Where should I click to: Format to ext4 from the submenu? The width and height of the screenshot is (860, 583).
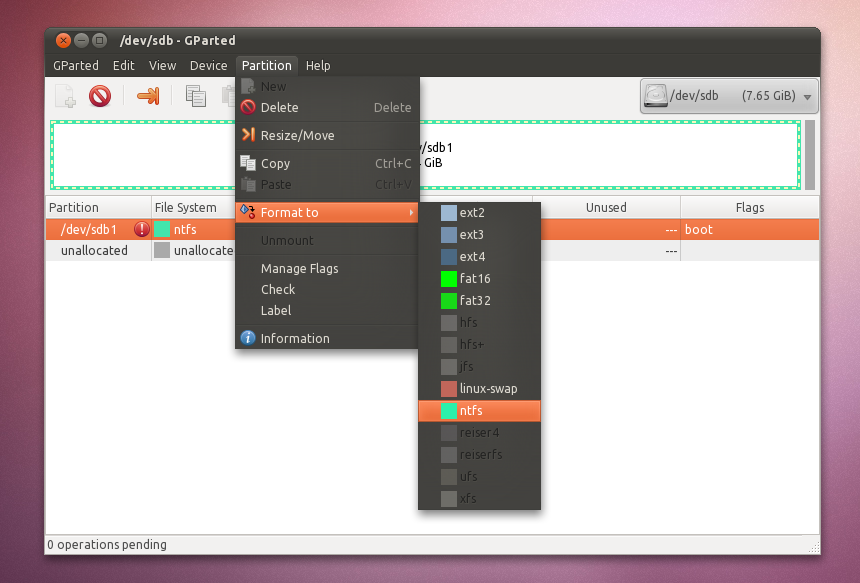pos(479,256)
